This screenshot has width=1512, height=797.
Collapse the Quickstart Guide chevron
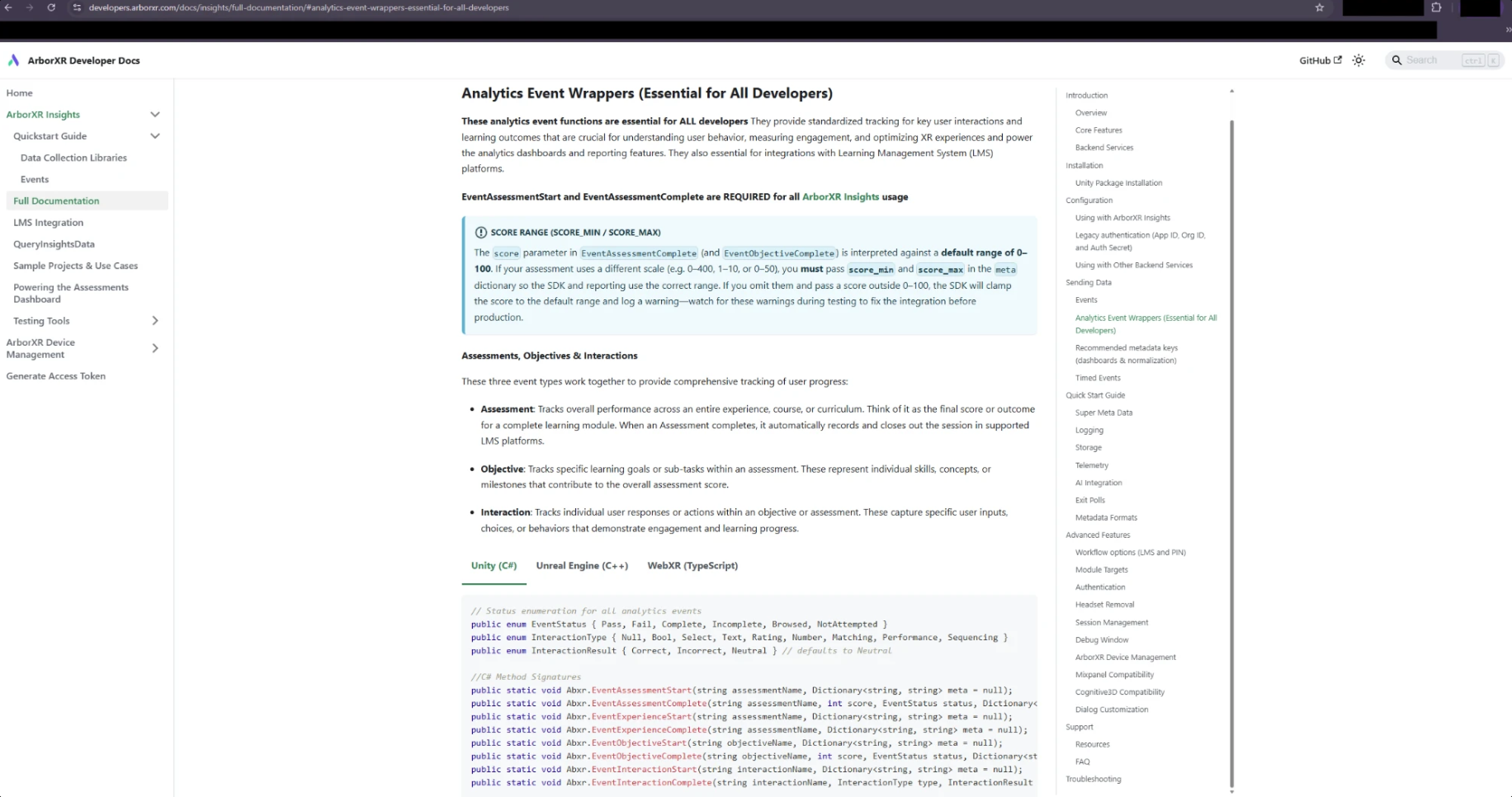pos(154,136)
